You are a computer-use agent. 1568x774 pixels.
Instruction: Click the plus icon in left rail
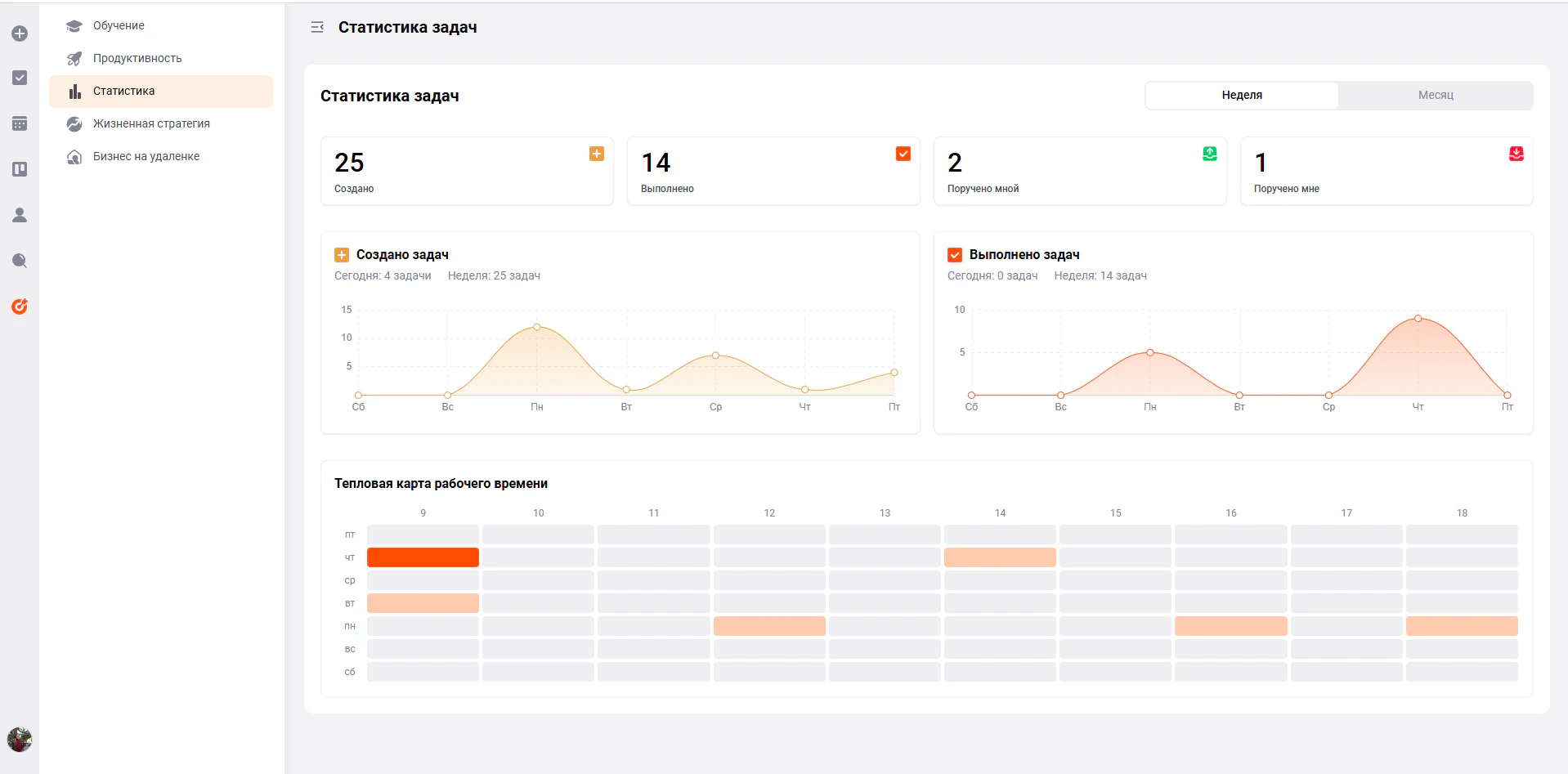click(x=20, y=34)
